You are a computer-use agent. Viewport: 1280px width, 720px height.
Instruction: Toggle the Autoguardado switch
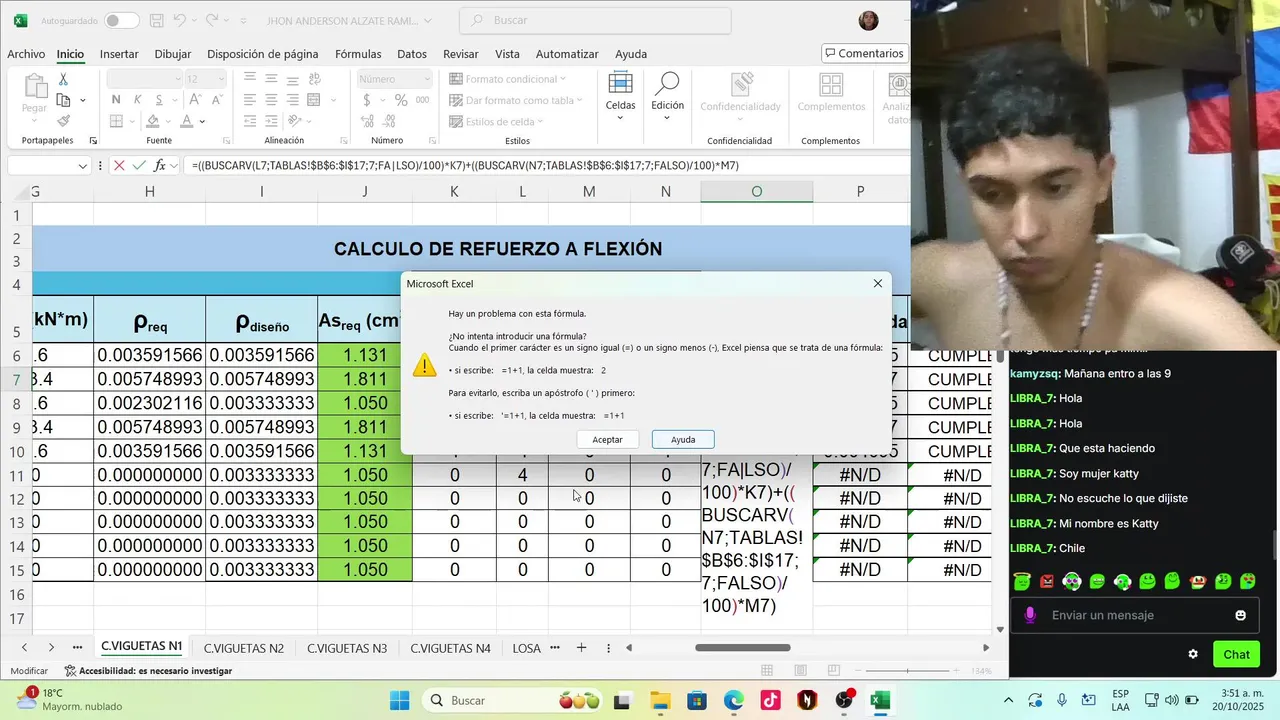(x=122, y=20)
